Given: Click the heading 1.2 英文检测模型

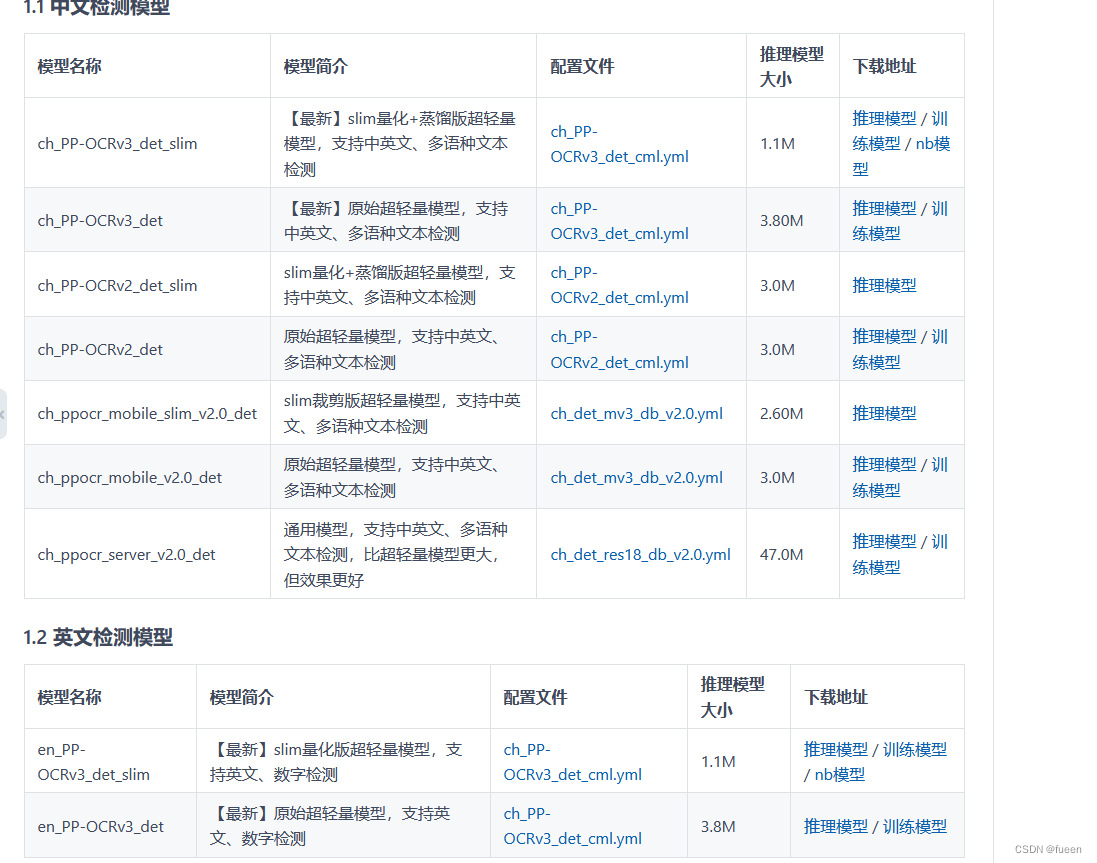Looking at the screenshot, I should pyautogui.click(x=96, y=637).
